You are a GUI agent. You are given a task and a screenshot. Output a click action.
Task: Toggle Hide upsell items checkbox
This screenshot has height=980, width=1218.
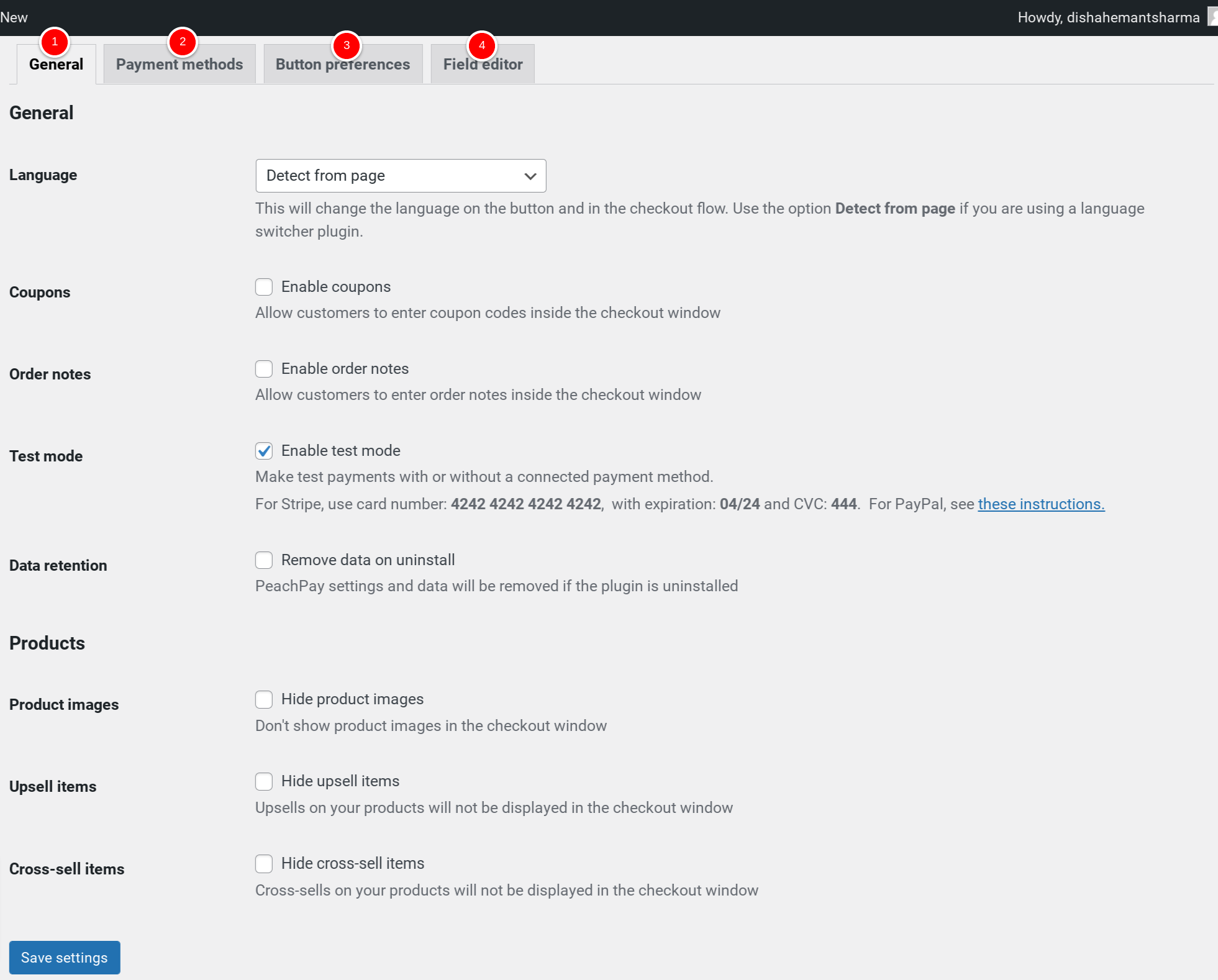point(264,781)
